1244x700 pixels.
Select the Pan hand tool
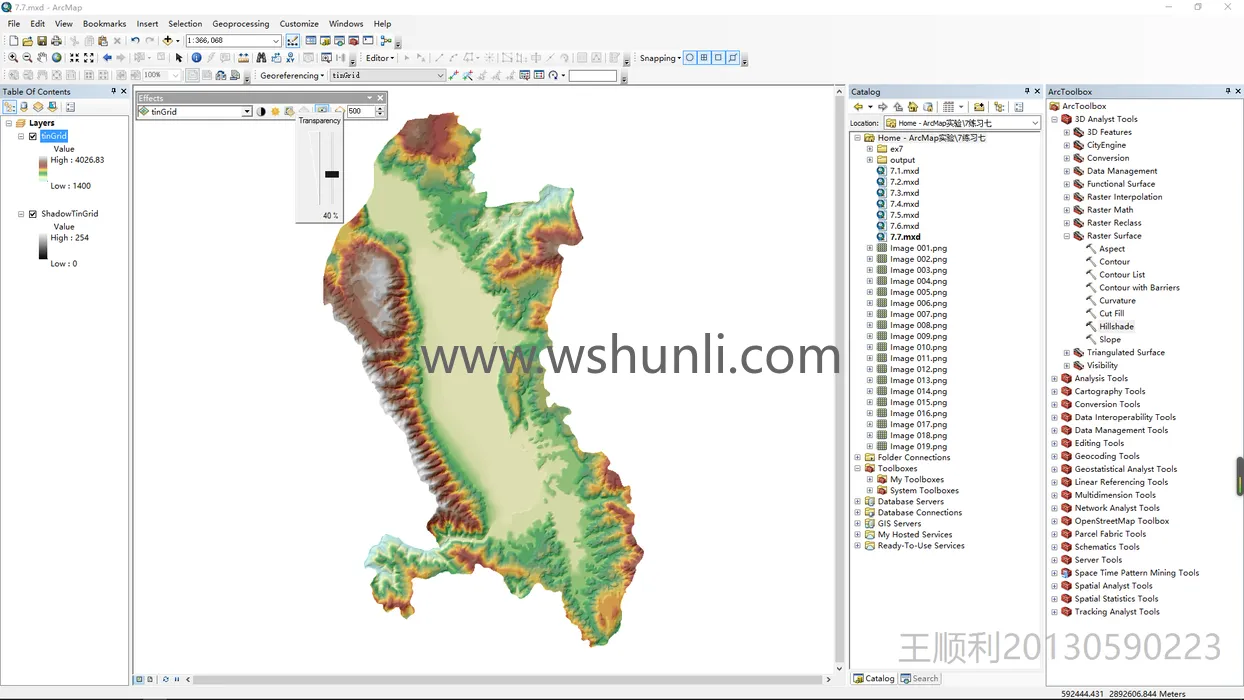(x=42, y=58)
